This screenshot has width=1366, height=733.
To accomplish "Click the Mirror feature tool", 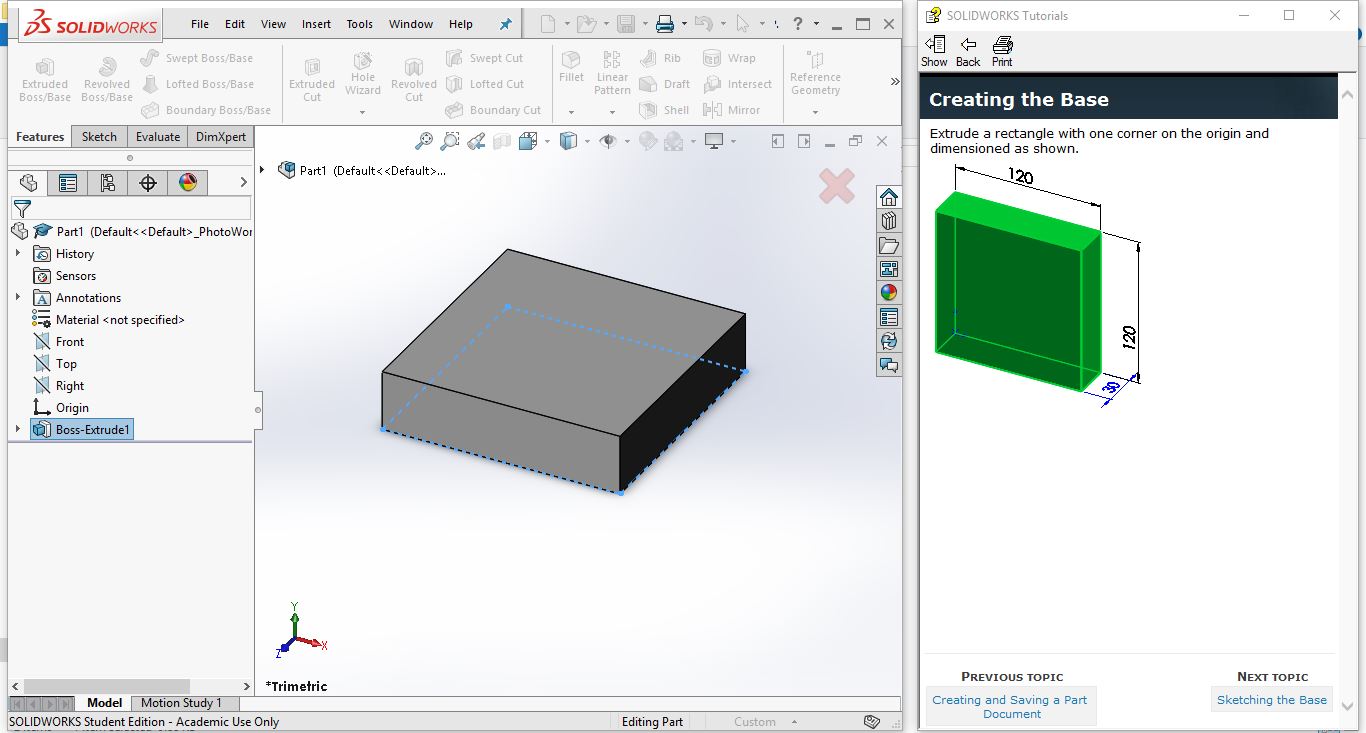I will [x=731, y=110].
